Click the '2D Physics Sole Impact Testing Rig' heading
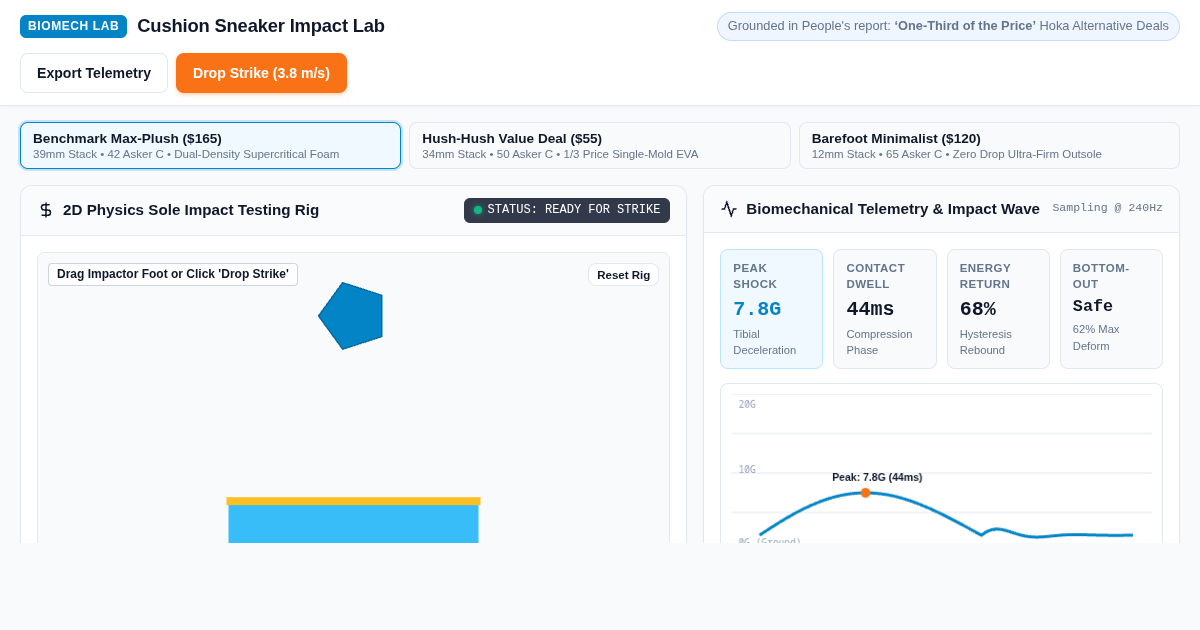1200x630 pixels. [x=191, y=210]
